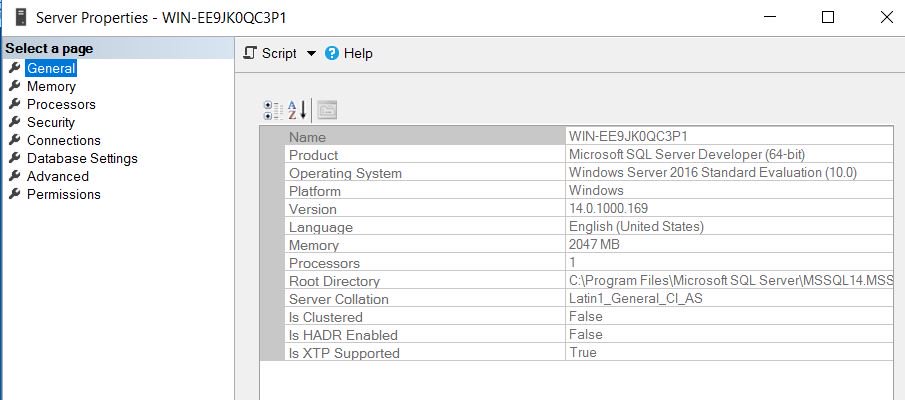Click the Property Pages icon

pos(327,110)
